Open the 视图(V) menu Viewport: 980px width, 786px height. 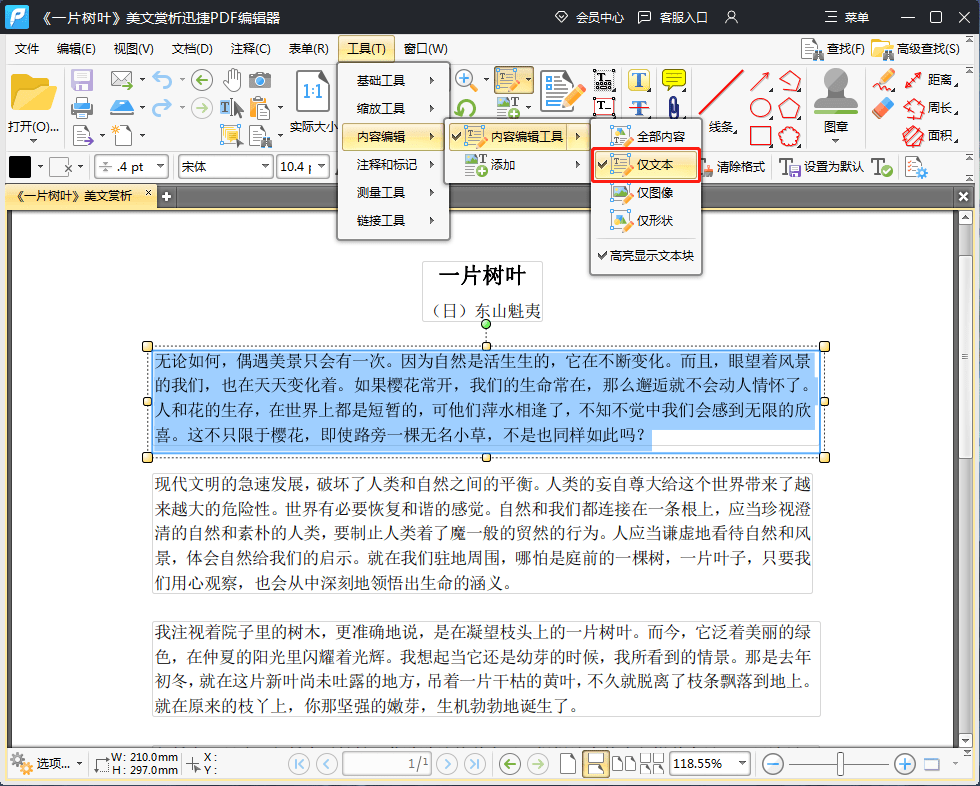[133, 49]
